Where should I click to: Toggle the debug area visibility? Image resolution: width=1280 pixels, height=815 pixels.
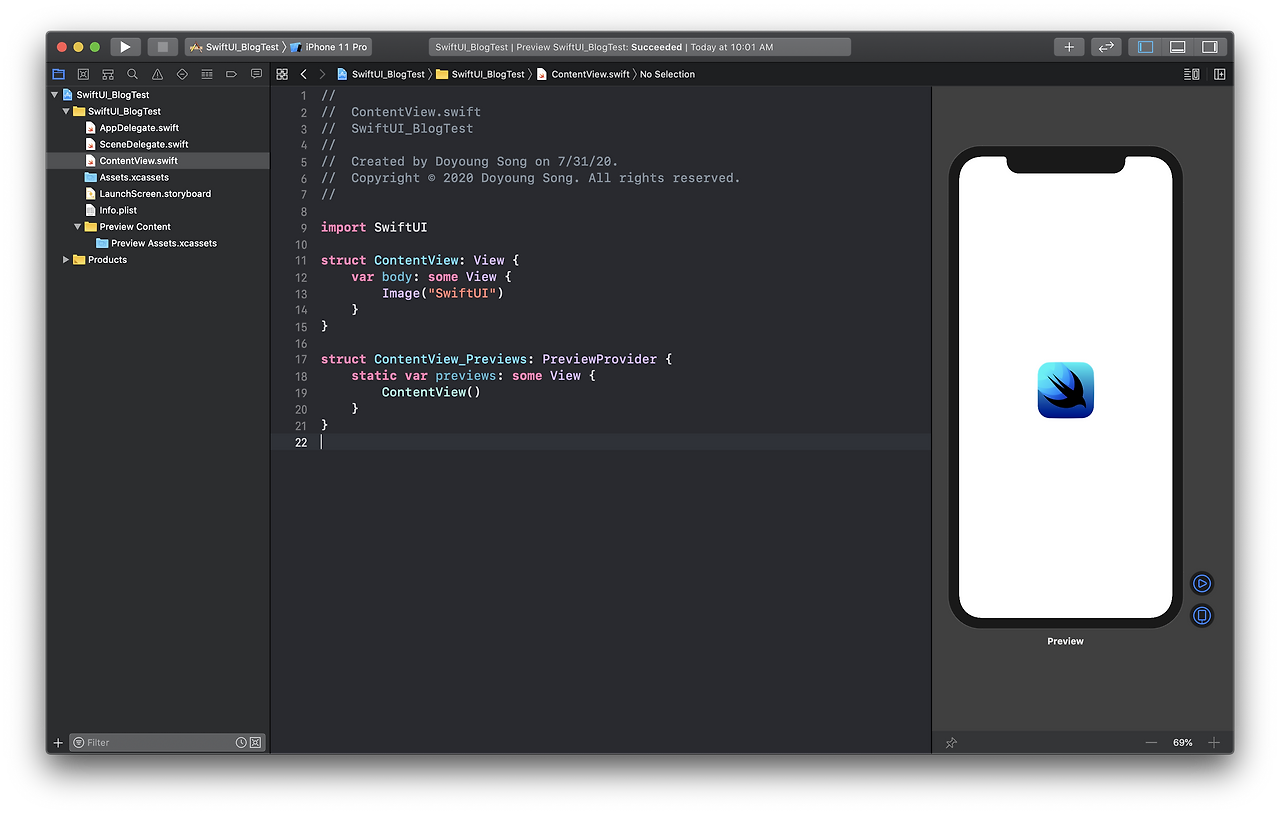1178,47
